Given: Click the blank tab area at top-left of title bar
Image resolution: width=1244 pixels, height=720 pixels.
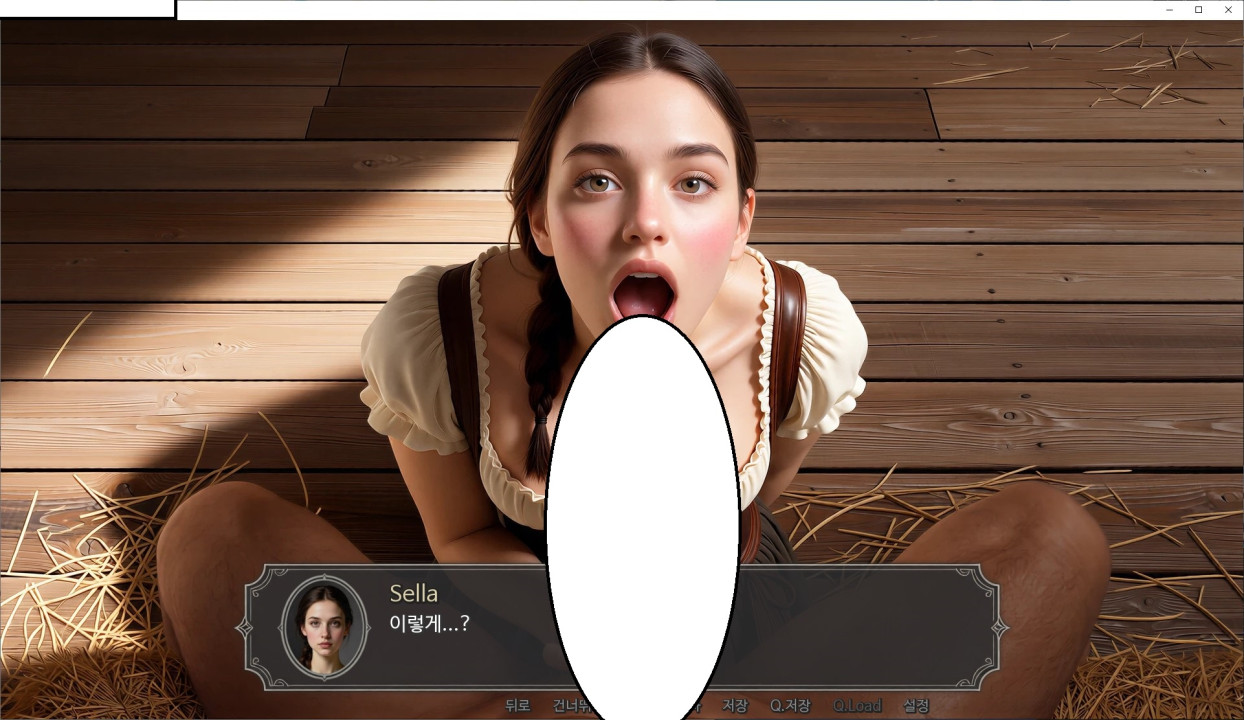Looking at the screenshot, I should (87, 8).
